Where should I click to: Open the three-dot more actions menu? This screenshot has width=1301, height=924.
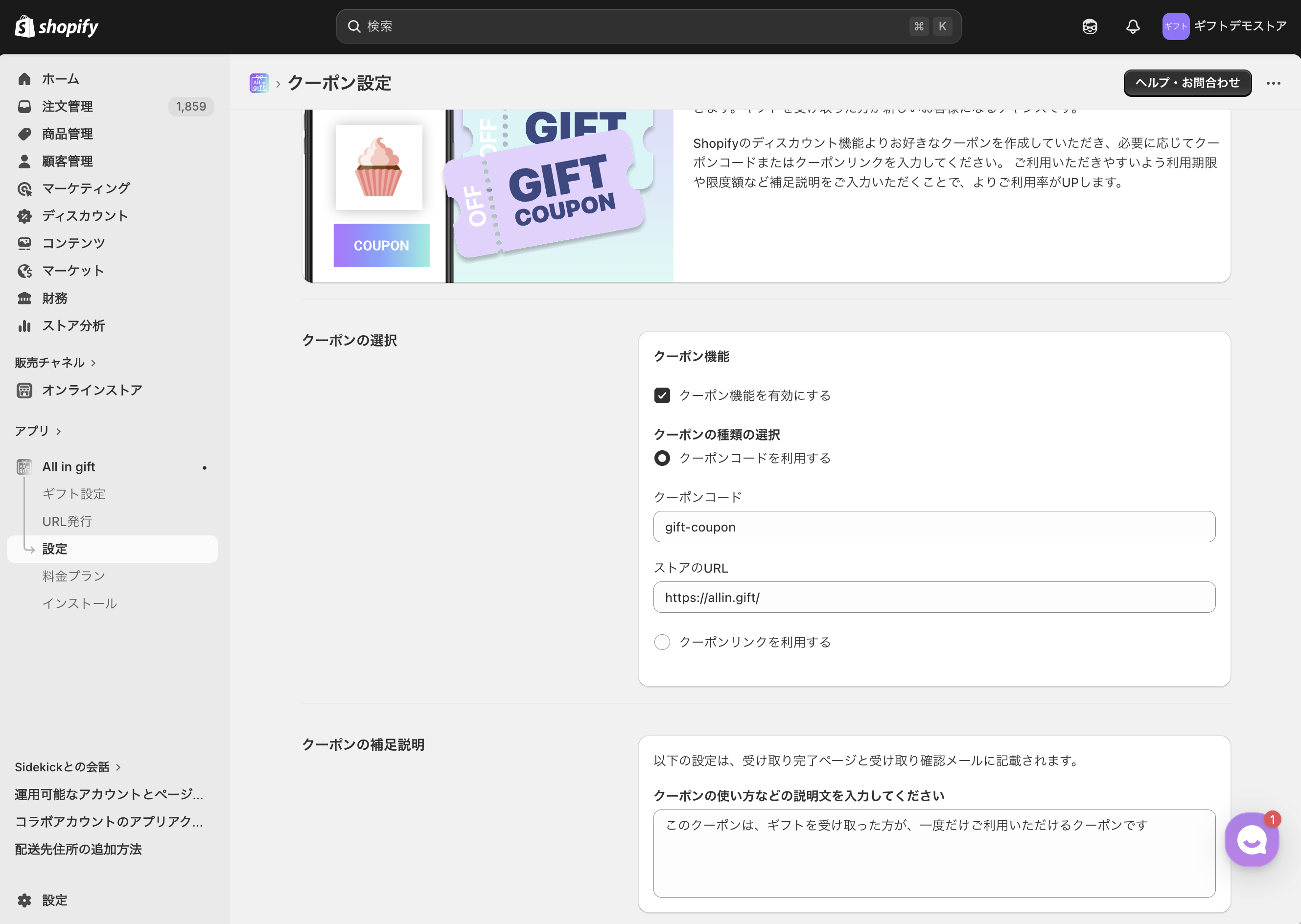1273,83
